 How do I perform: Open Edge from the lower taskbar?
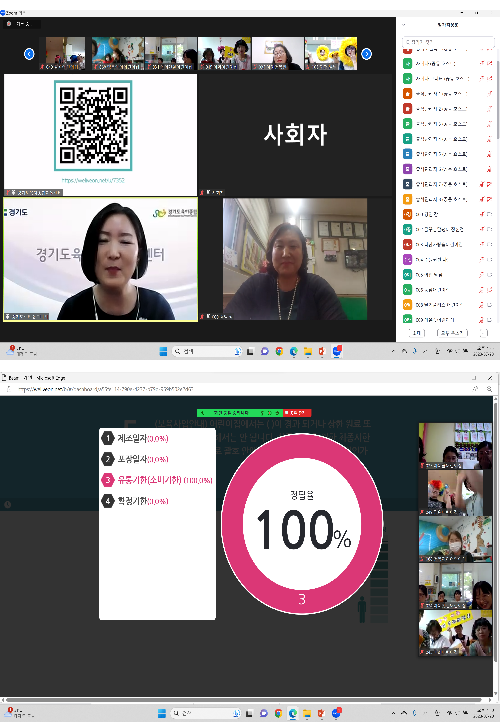[292, 713]
